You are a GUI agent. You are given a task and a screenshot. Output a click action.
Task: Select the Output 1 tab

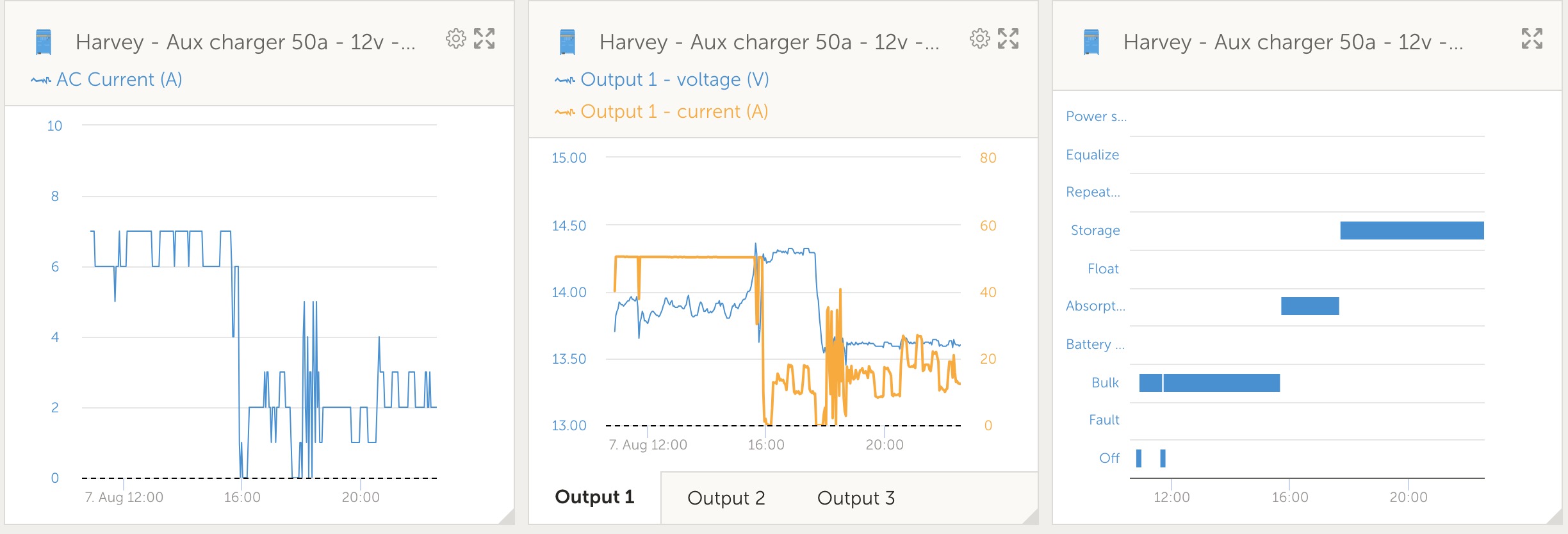[x=594, y=497]
